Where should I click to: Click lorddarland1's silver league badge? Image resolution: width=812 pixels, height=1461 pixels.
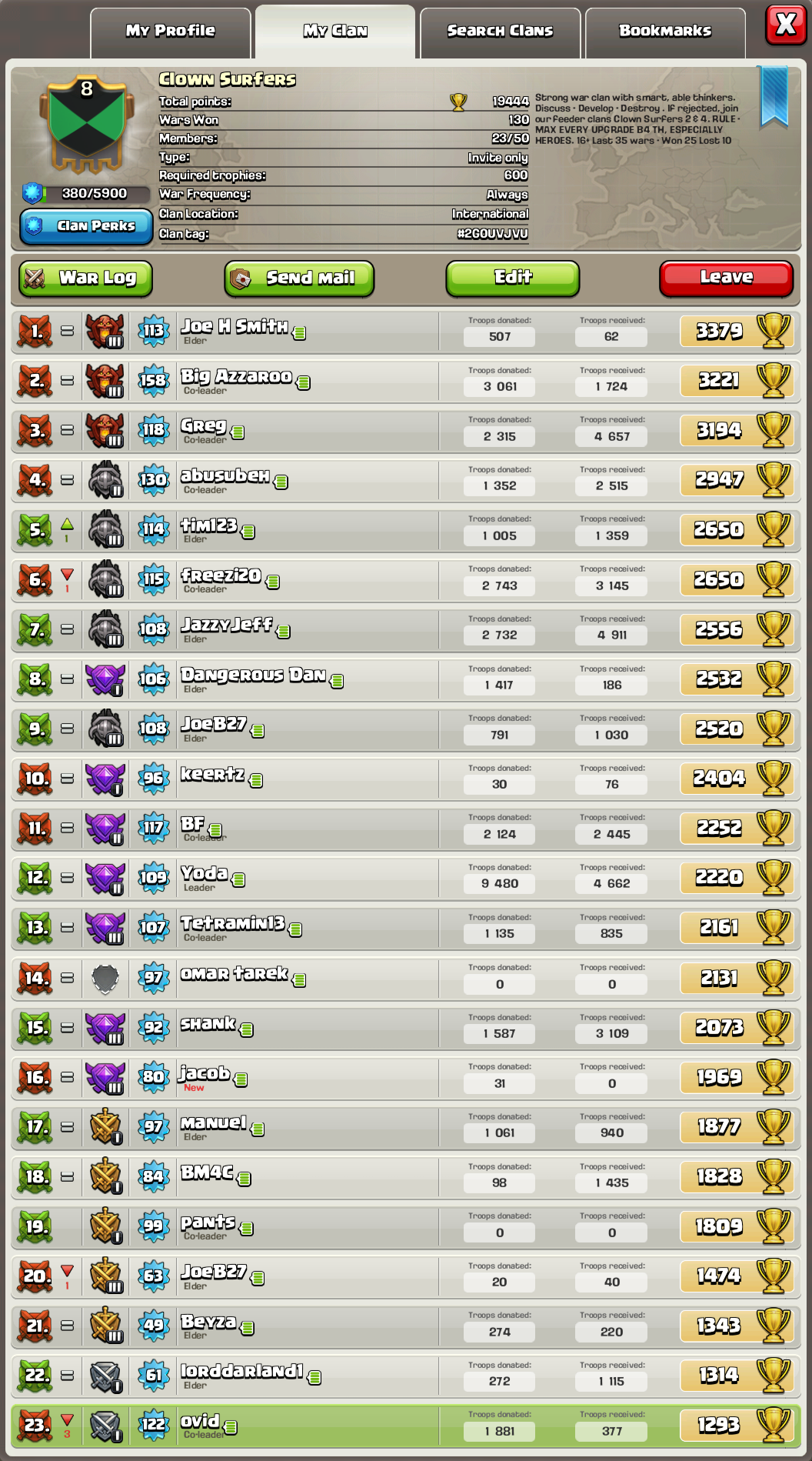pyautogui.click(x=105, y=1376)
